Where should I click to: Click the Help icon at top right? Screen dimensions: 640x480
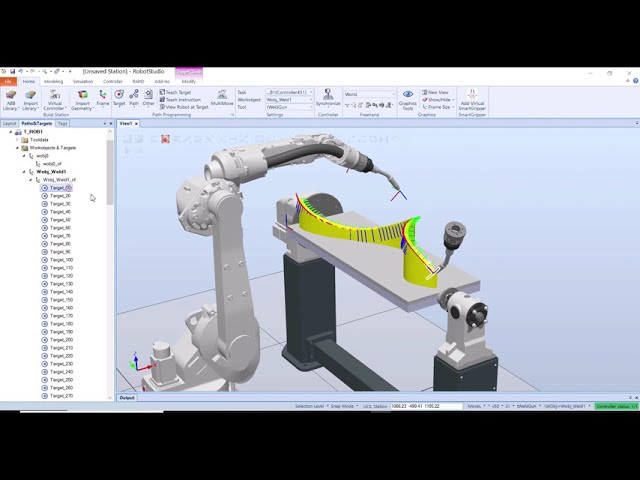[x=636, y=81]
